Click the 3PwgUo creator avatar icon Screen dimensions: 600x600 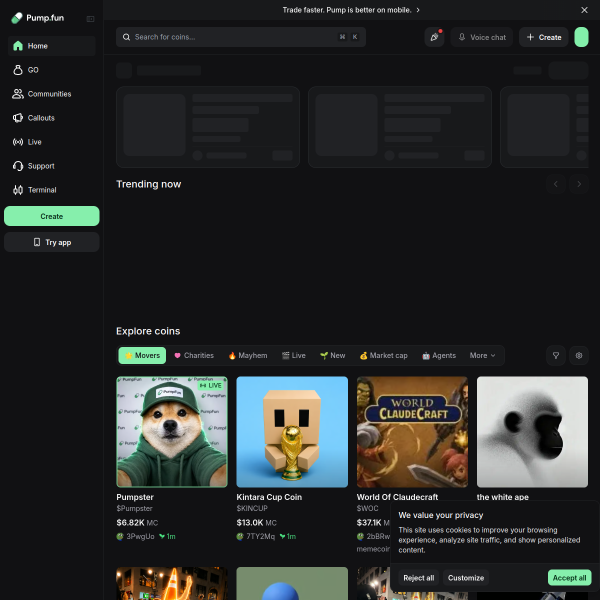[120, 536]
